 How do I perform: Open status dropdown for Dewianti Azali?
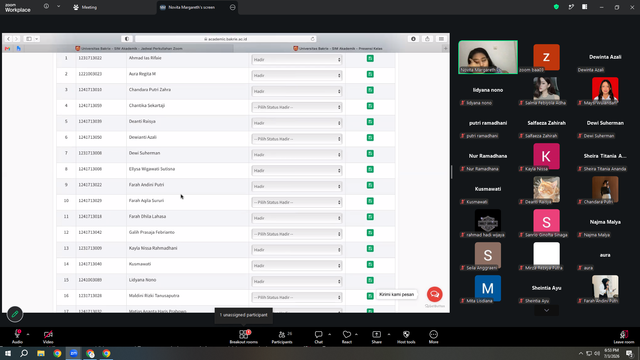coord(297,139)
